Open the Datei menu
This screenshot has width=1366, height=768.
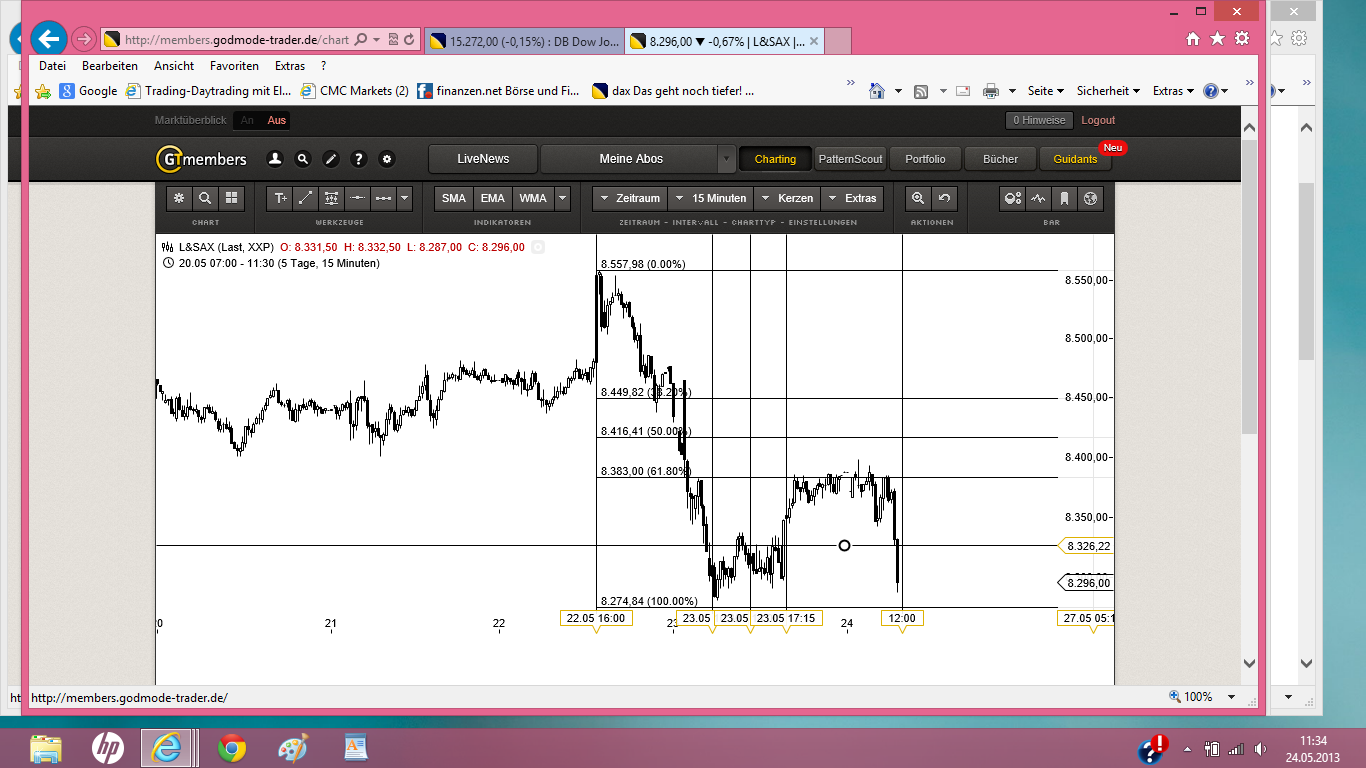[x=52, y=66]
